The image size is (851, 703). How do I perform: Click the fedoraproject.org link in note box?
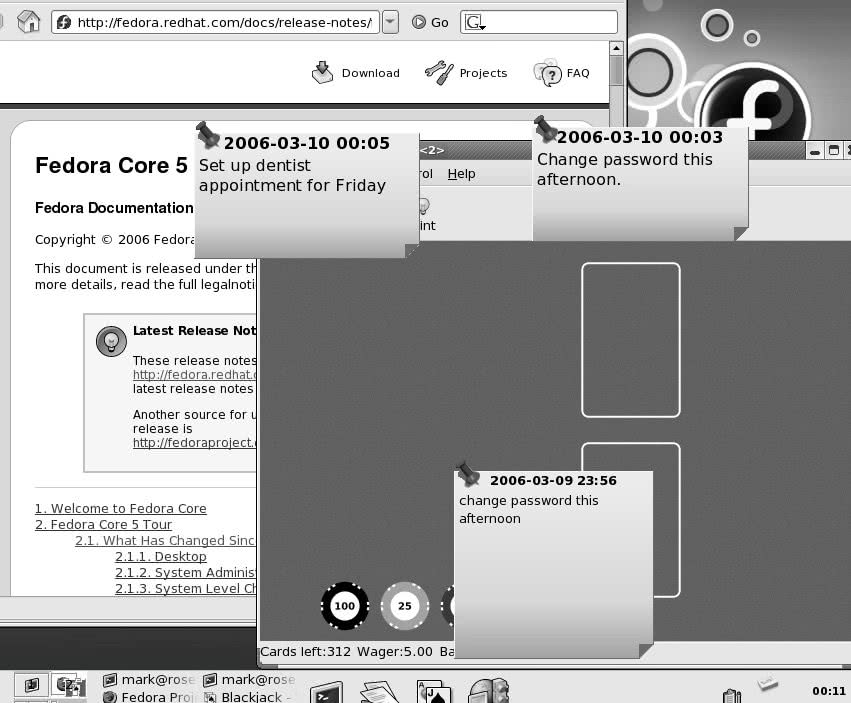click(x=194, y=442)
